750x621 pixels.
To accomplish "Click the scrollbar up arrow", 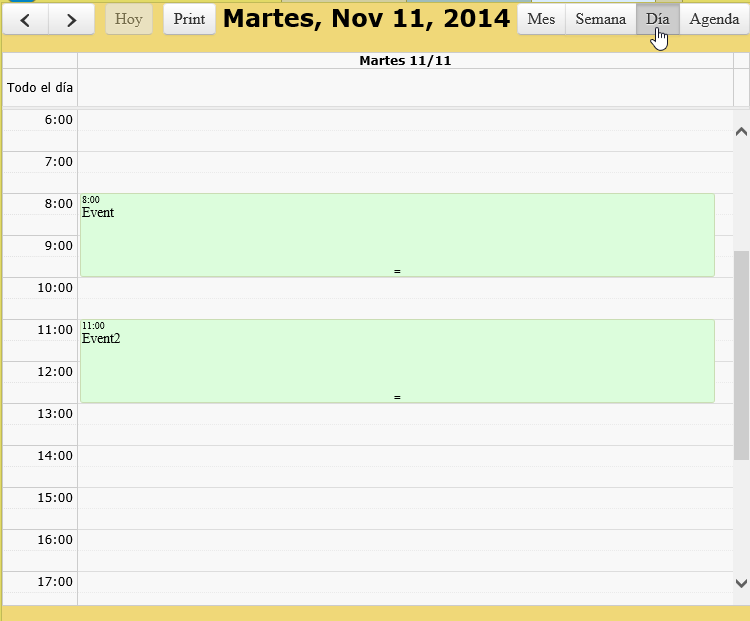I will [741, 132].
